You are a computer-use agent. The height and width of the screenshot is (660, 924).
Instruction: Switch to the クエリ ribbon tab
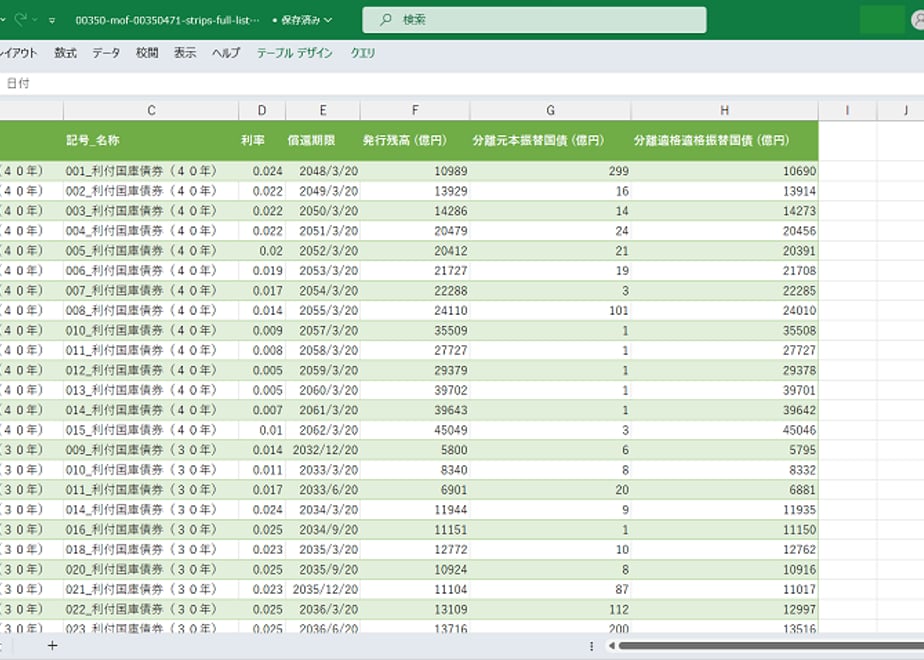pyautogui.click(x=363, y=53)
